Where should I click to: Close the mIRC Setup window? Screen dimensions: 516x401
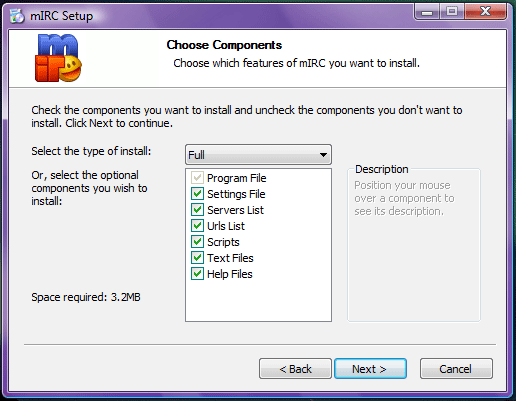coord(485,12)
